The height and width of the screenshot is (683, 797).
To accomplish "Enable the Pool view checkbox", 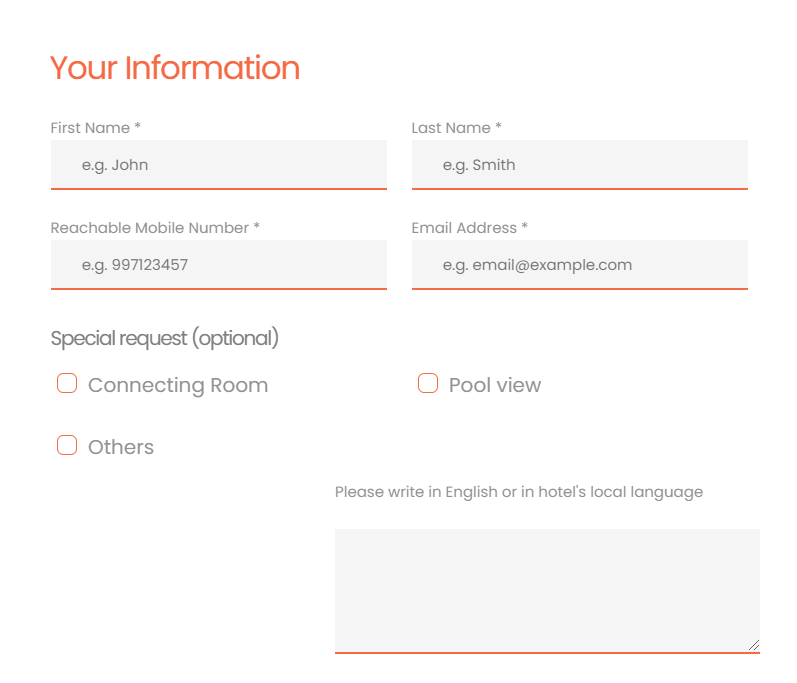I will click(x=428, y=383).
